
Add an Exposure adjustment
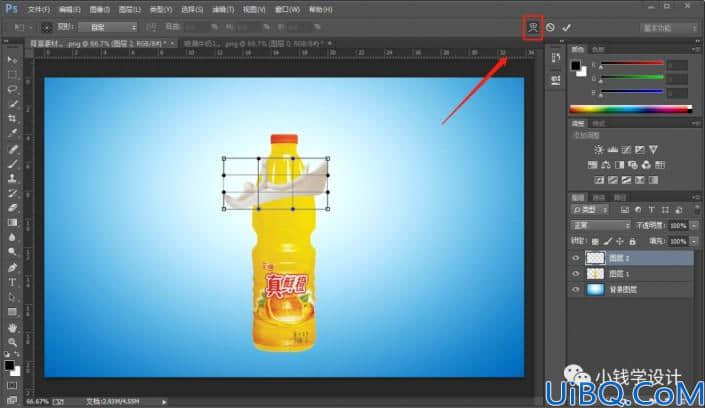pyautogui.click(x=639, y=149)
